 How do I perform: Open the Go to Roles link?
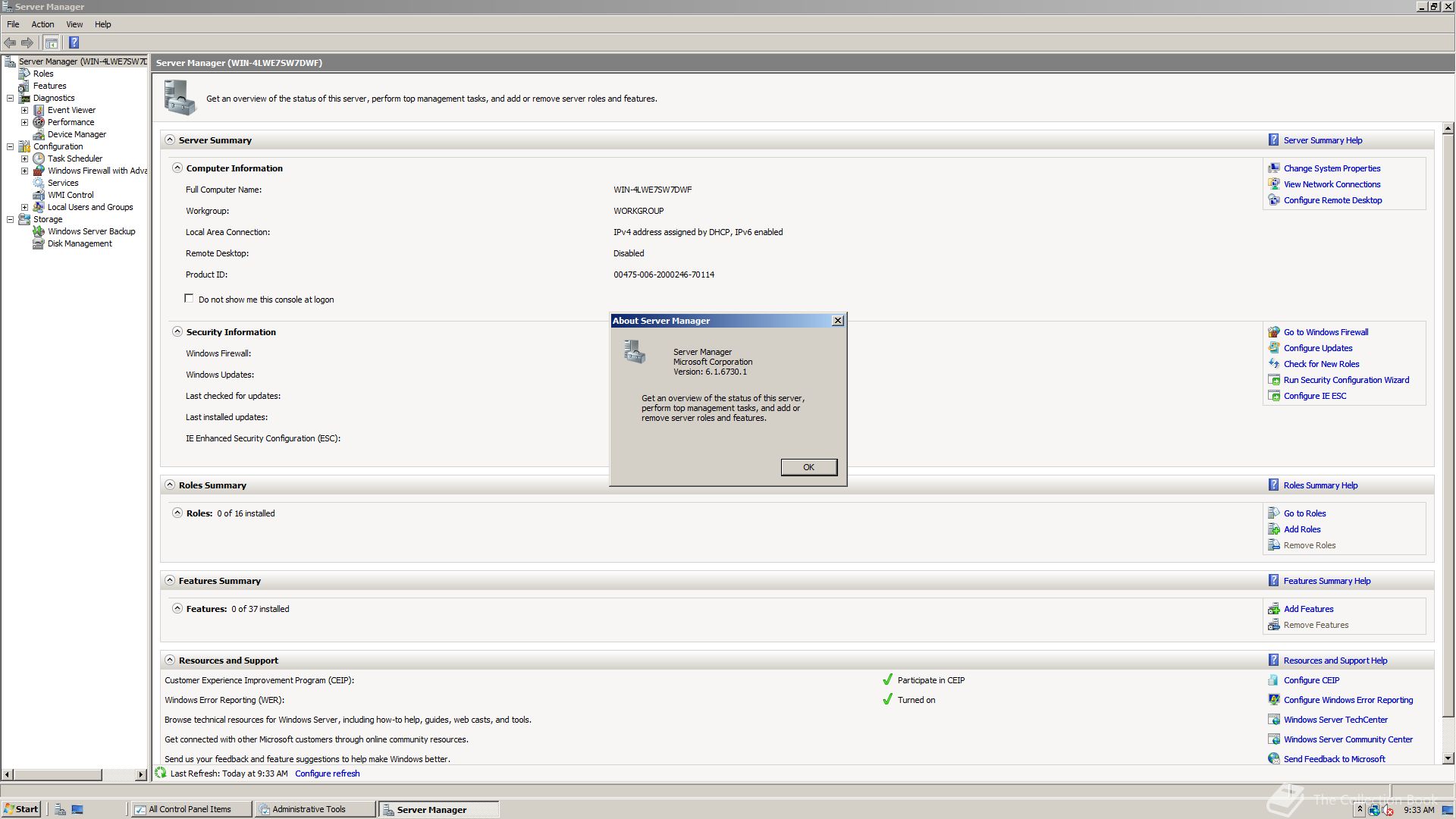pos(1304,513)
